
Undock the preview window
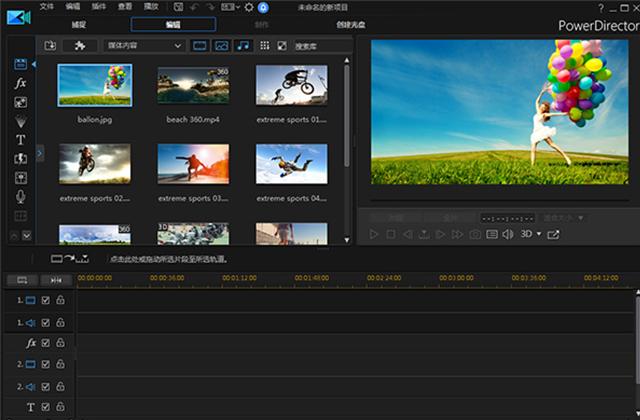pos(554,234)
